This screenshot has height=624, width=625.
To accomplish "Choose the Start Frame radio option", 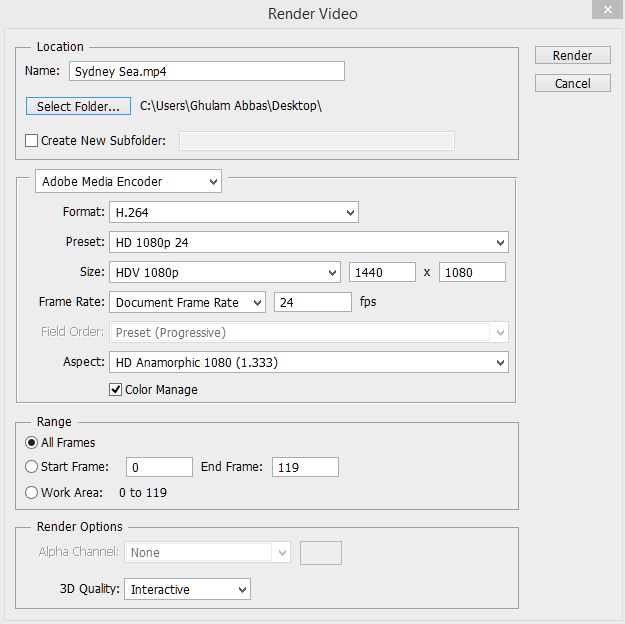I will click(x=32, y=467).
